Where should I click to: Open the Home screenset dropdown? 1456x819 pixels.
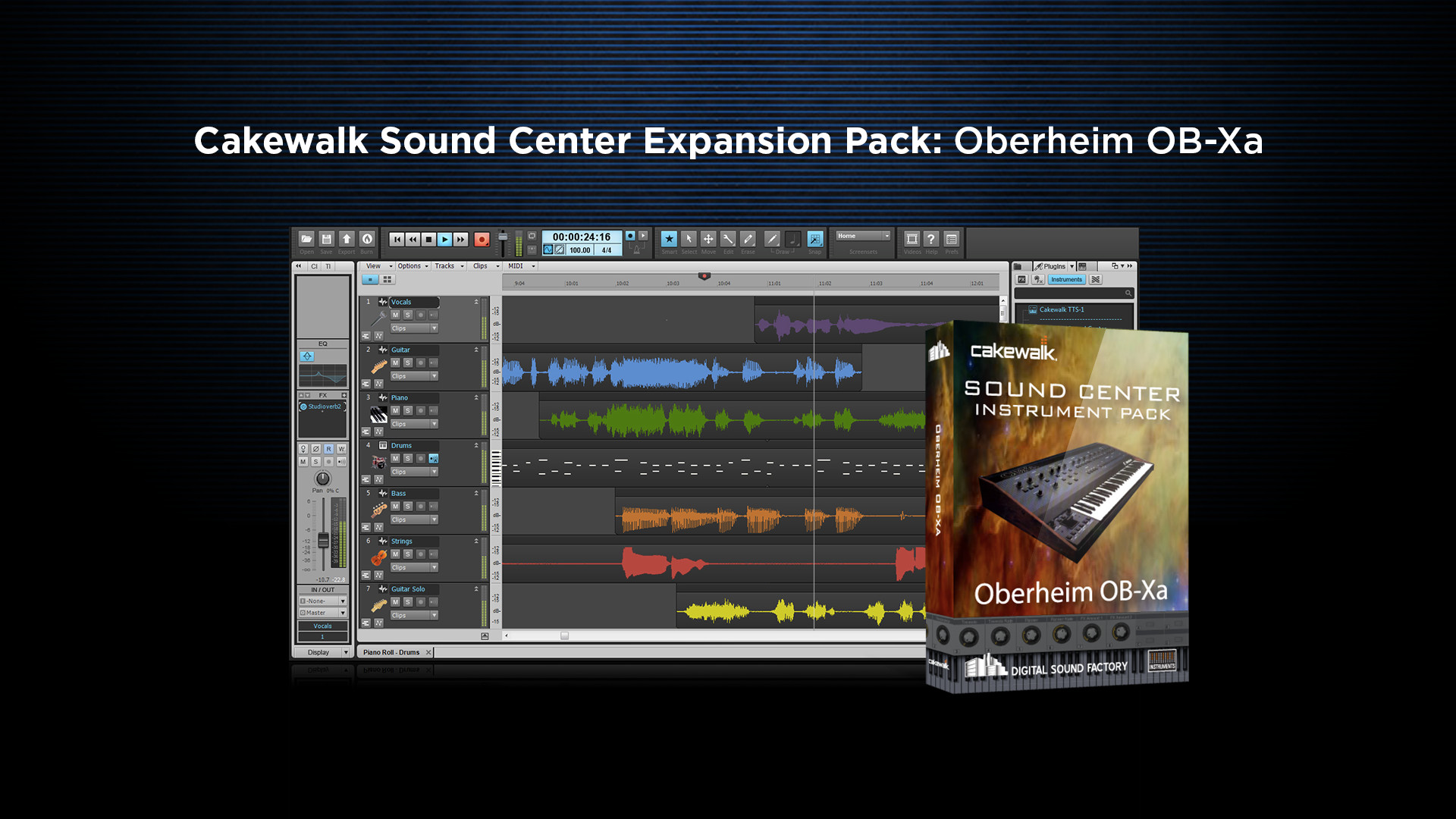863,236
